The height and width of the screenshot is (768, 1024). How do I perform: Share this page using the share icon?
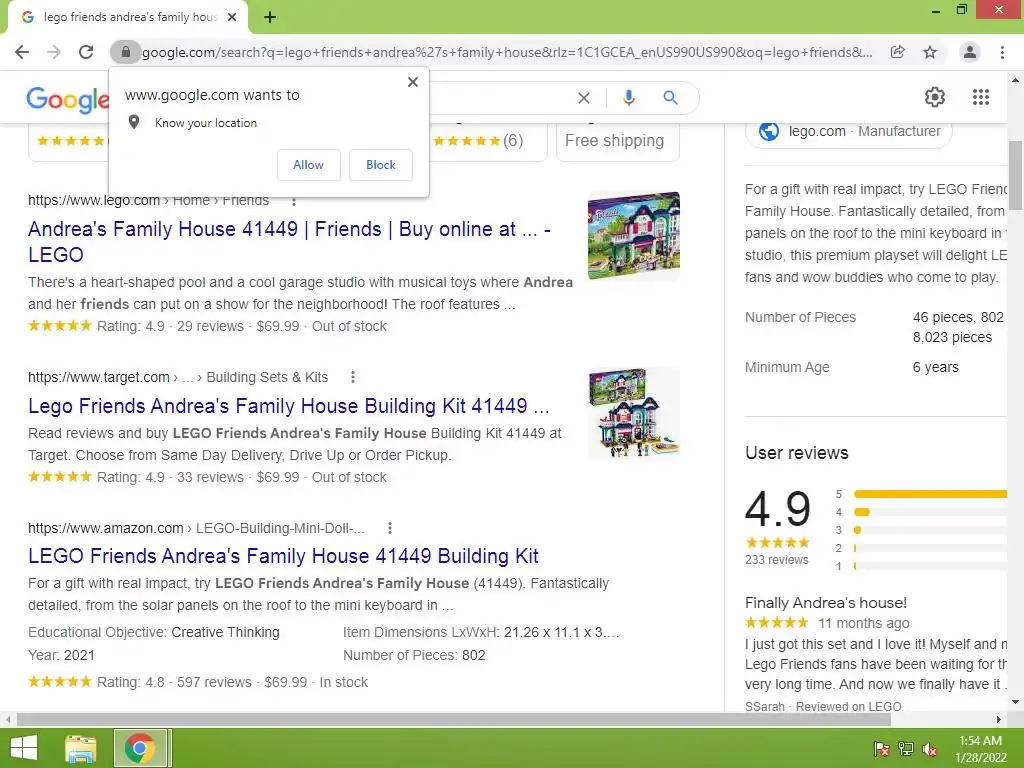[898, 52]
